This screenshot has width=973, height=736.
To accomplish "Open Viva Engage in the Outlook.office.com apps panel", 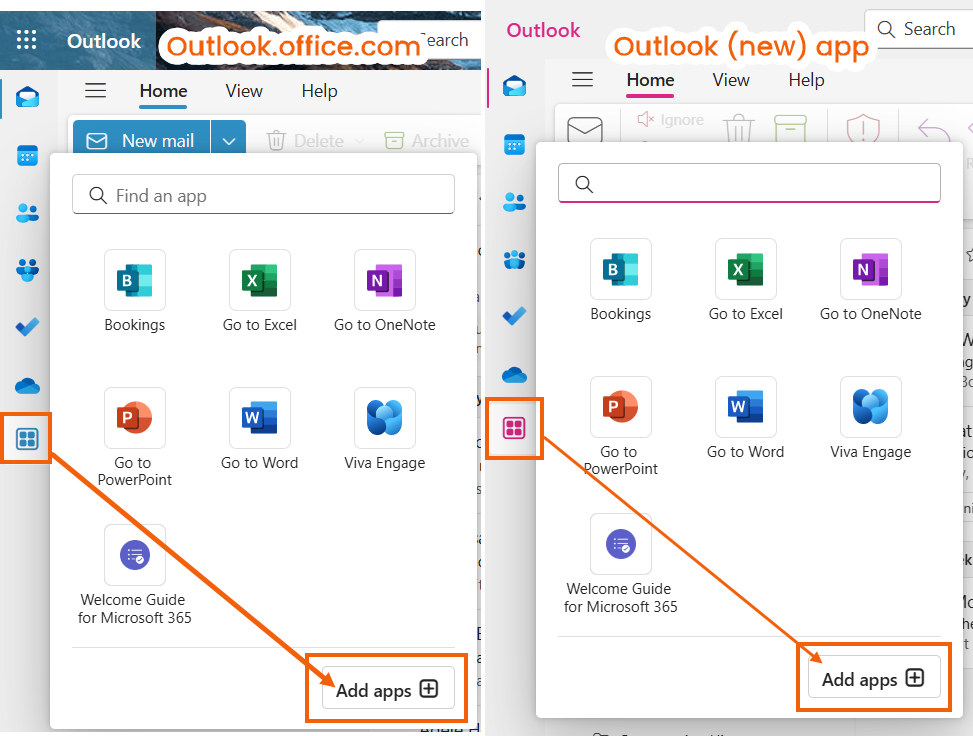I will point(385,429).
